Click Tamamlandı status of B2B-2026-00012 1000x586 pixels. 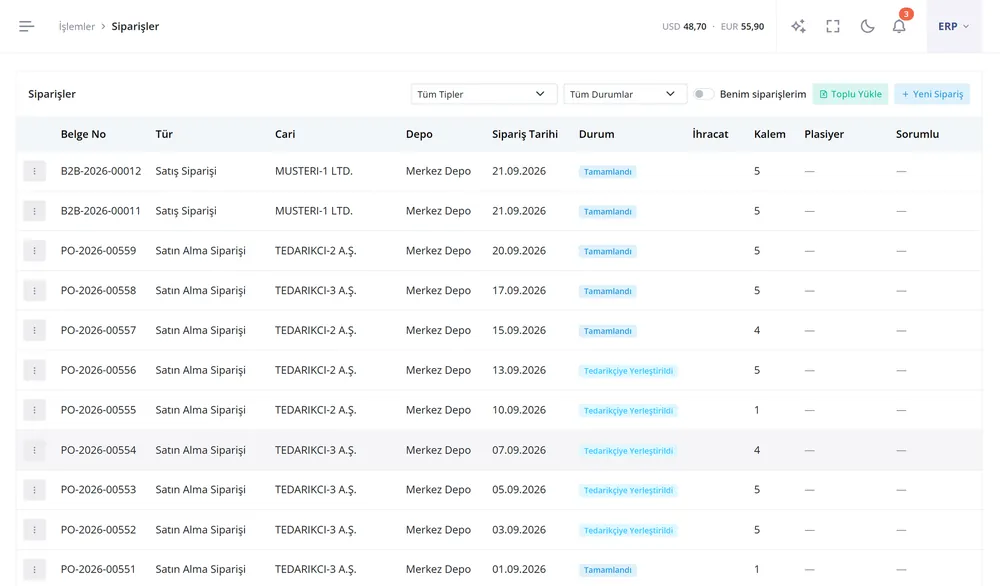(608, 172)
